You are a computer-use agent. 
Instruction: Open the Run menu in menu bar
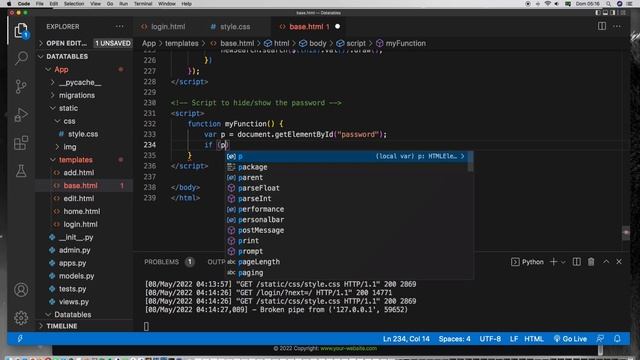tap(123, 4)
